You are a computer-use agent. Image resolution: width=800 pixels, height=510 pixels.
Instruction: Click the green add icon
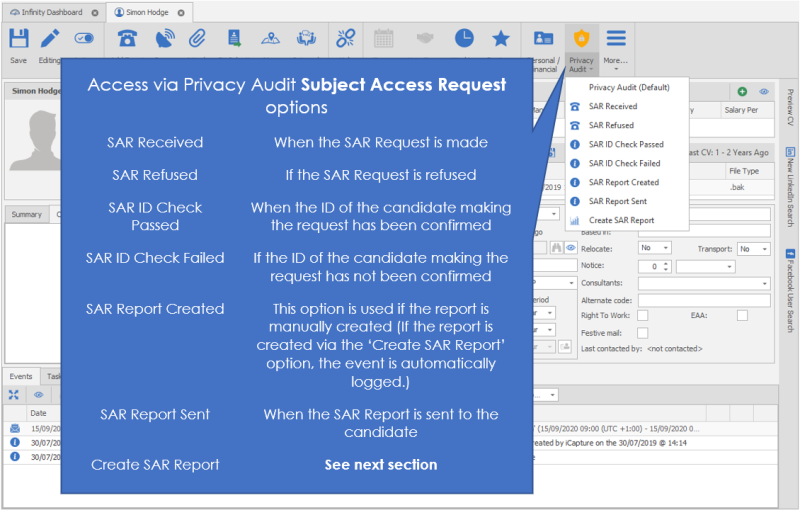point(742,91)
